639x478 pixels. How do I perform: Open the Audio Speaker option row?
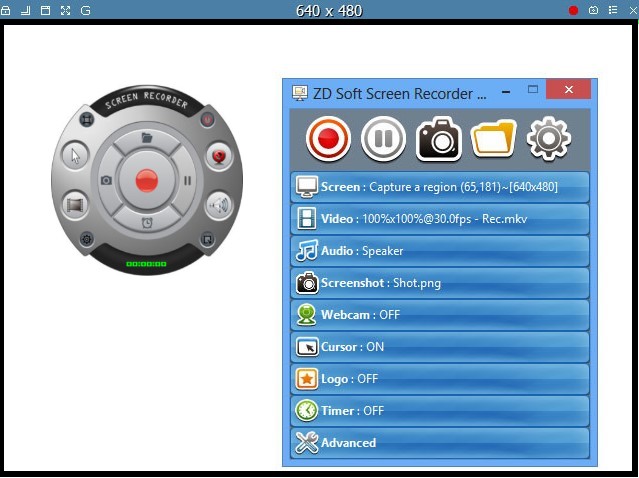click(440, 251)
